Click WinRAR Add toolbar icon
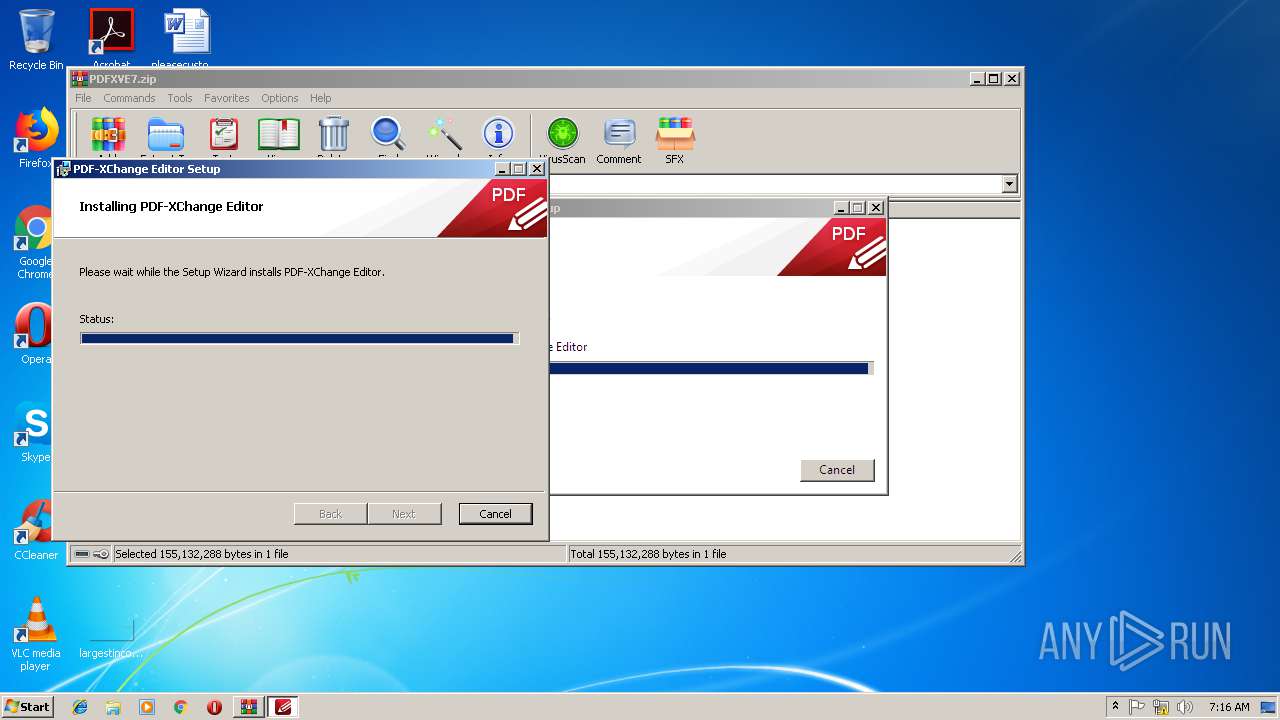The height and width of the screenshot is (720, 1280). click(x=108, y=134)
